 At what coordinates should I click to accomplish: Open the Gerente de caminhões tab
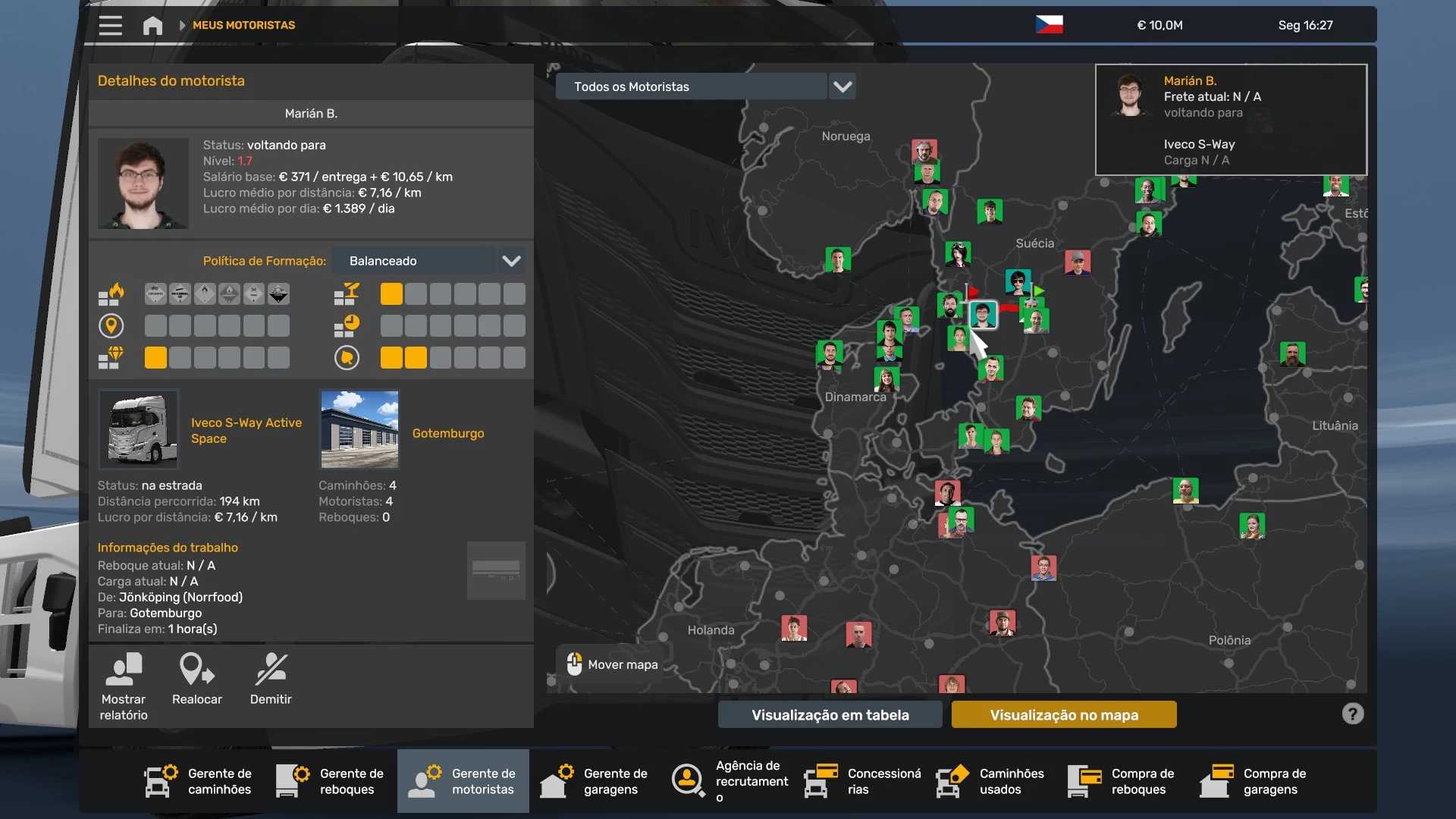[x=199, y=780]
